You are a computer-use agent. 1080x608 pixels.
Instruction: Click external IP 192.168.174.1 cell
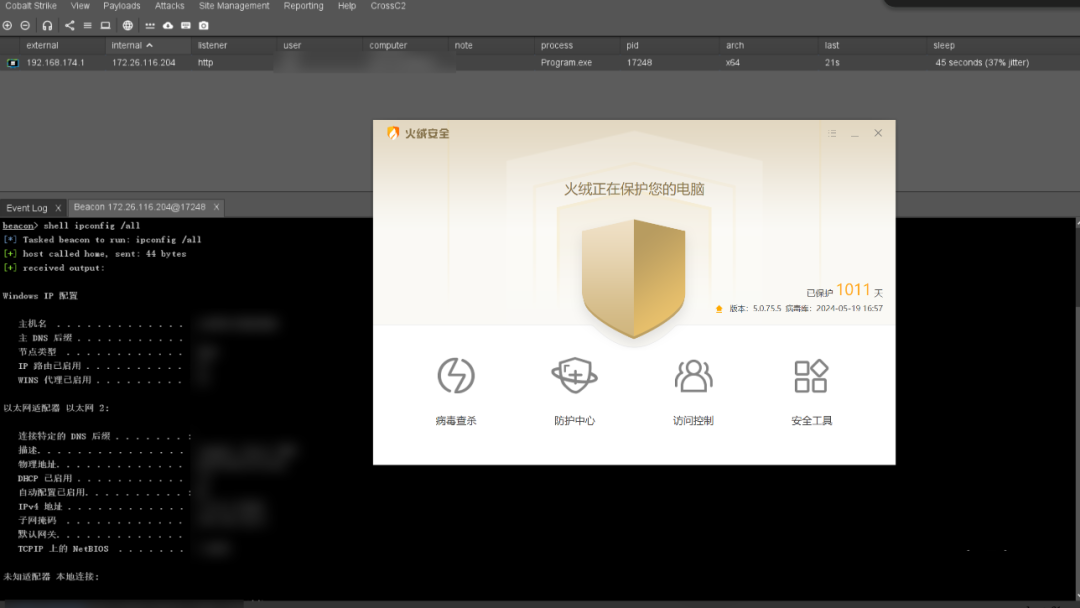(x=55, y=63)
